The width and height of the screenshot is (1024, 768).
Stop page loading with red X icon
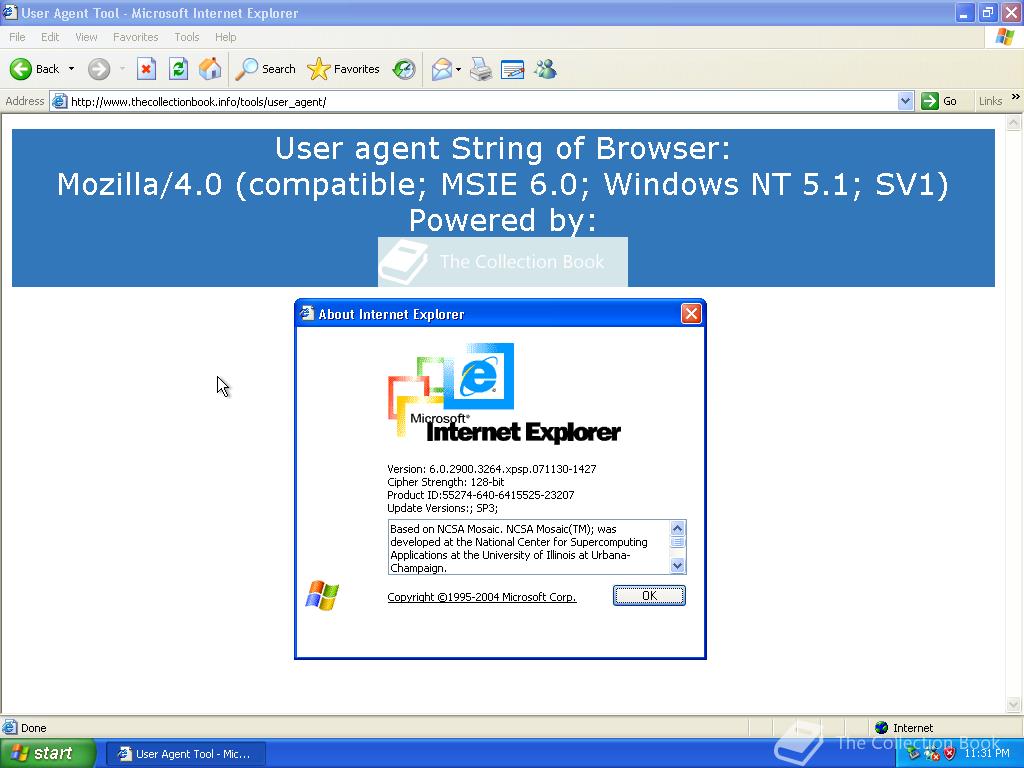coord(146,69)
